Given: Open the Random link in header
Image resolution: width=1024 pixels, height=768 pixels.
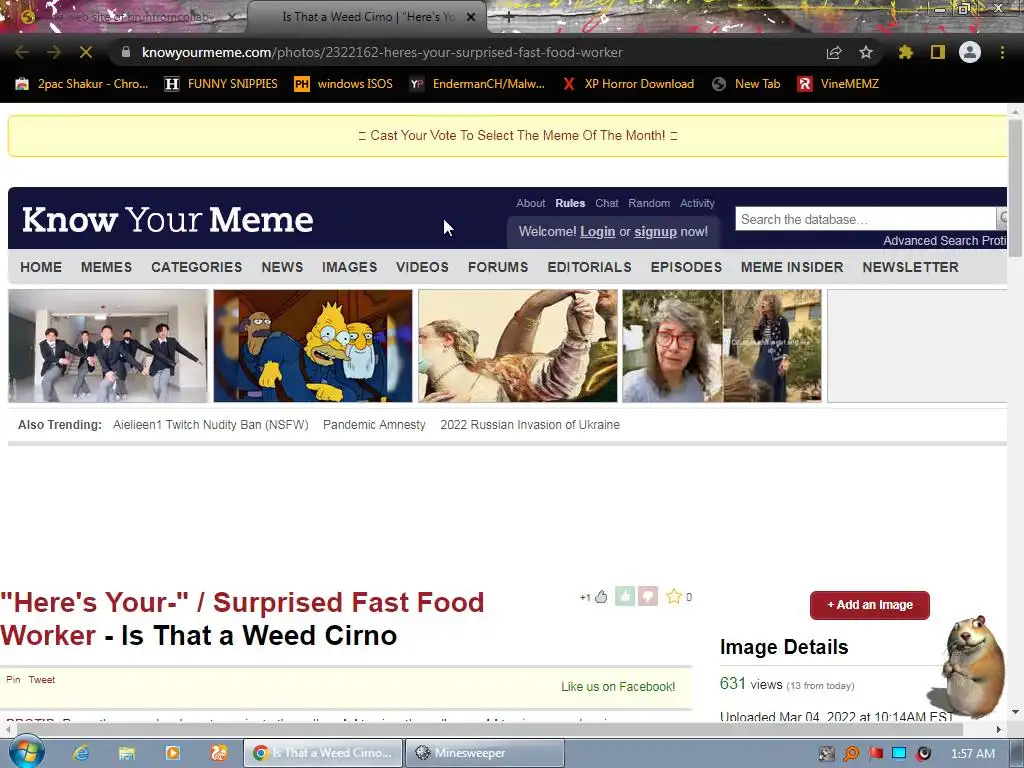Looking at the screenshot, I should click(649, 203).
